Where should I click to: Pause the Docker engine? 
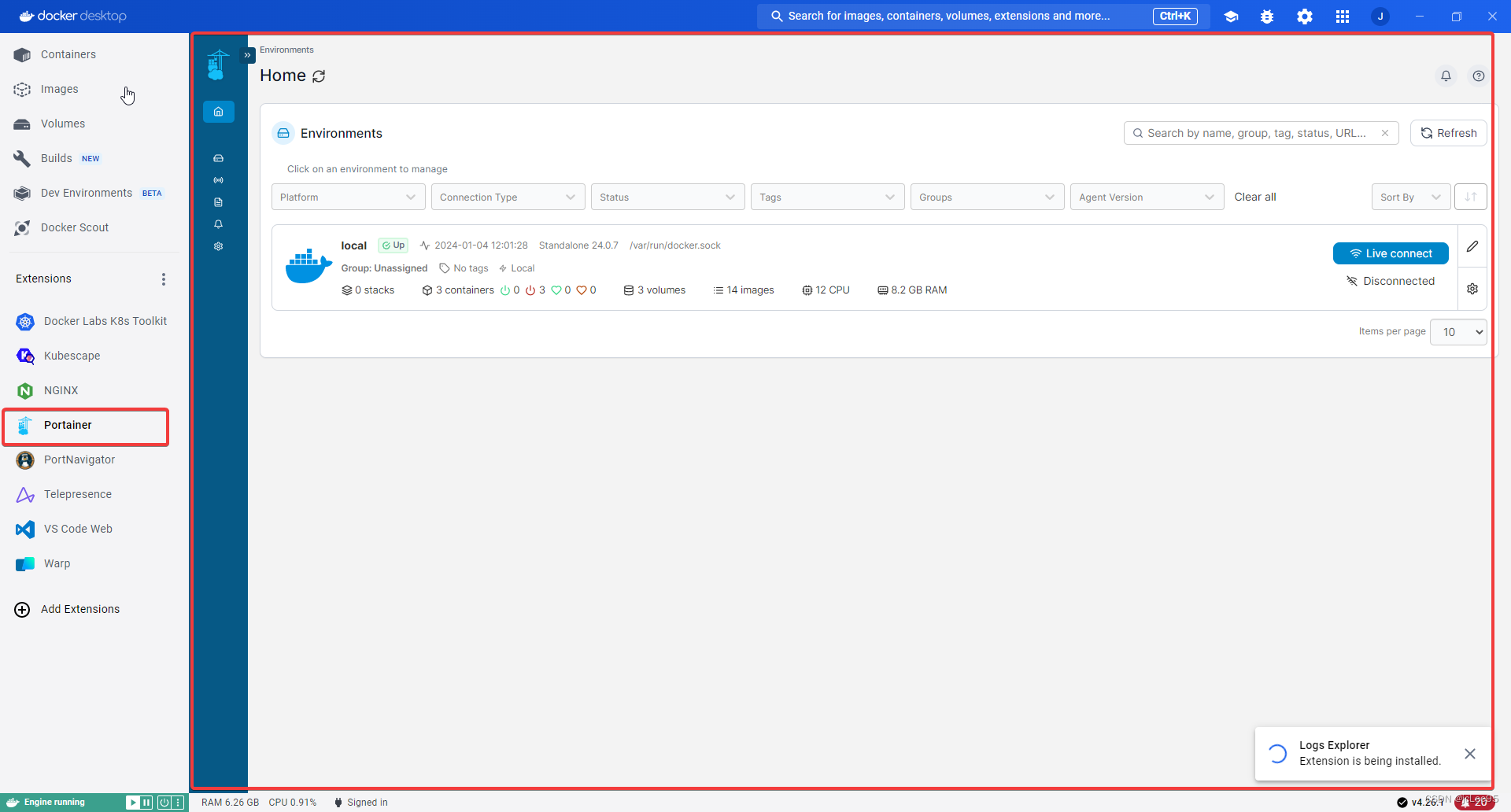click(147, 803)
